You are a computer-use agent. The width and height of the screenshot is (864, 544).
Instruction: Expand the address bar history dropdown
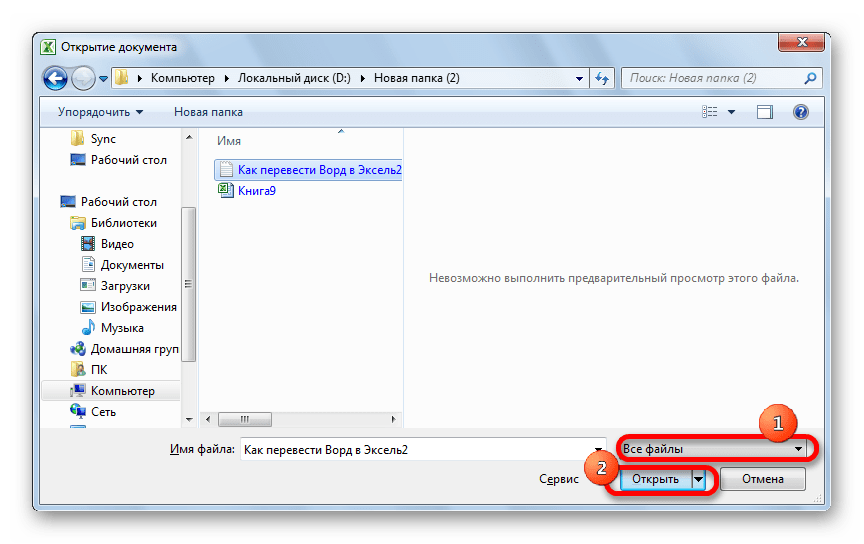point(579,78)
